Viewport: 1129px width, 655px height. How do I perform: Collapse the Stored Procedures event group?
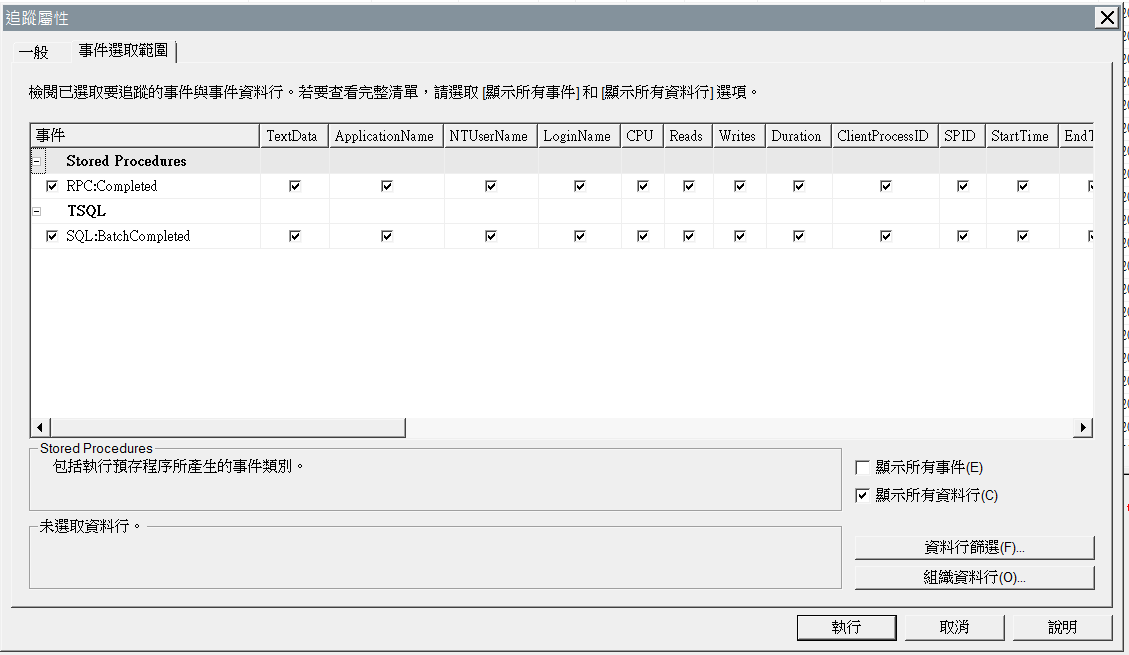(x=37, y=161)
